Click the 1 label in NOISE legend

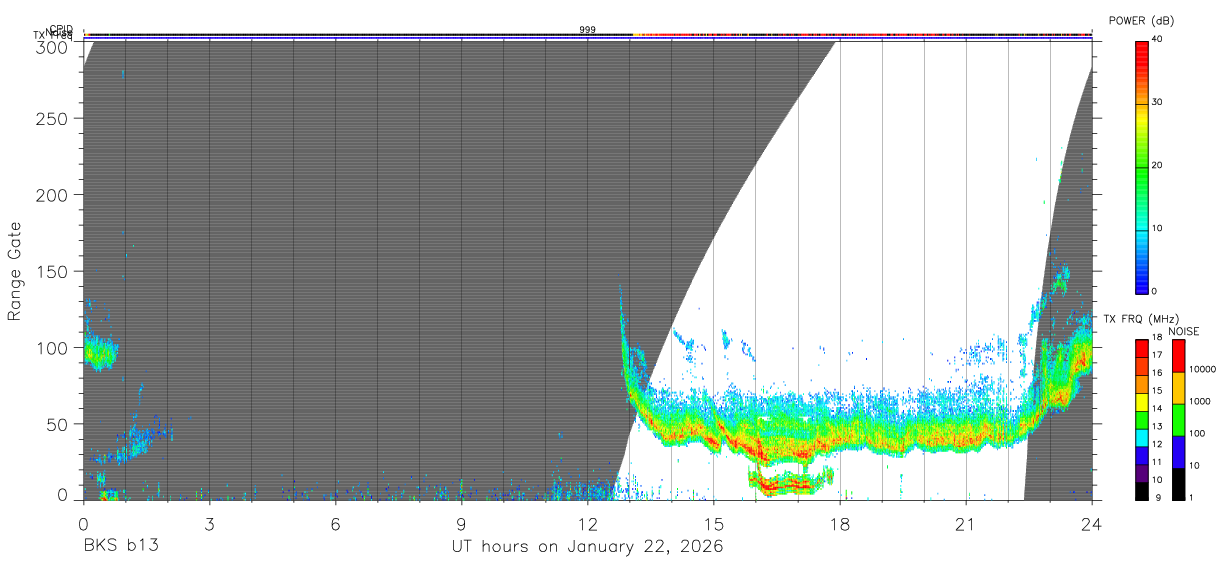(1191, 497)
